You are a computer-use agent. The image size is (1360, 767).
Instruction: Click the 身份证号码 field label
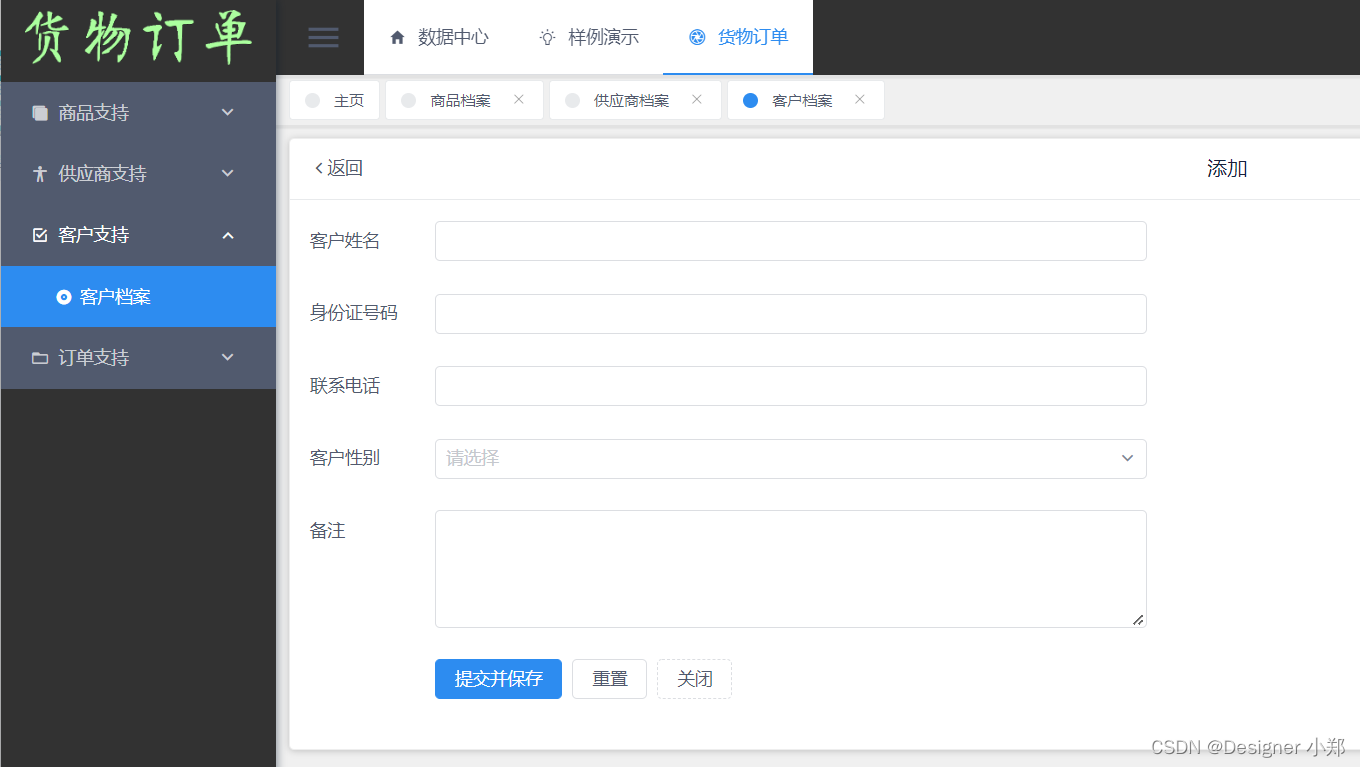354,313
